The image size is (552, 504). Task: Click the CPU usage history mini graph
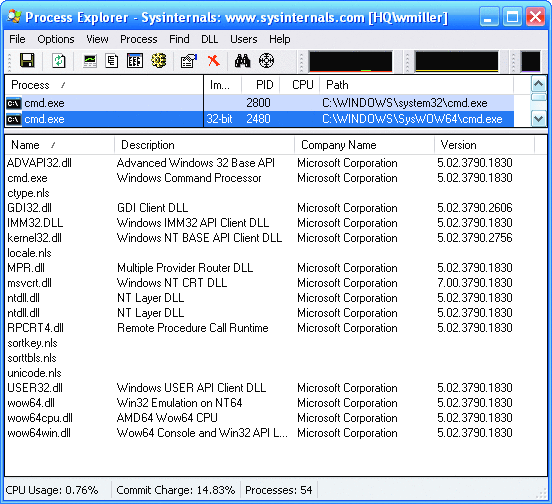(x=350, y=62)
